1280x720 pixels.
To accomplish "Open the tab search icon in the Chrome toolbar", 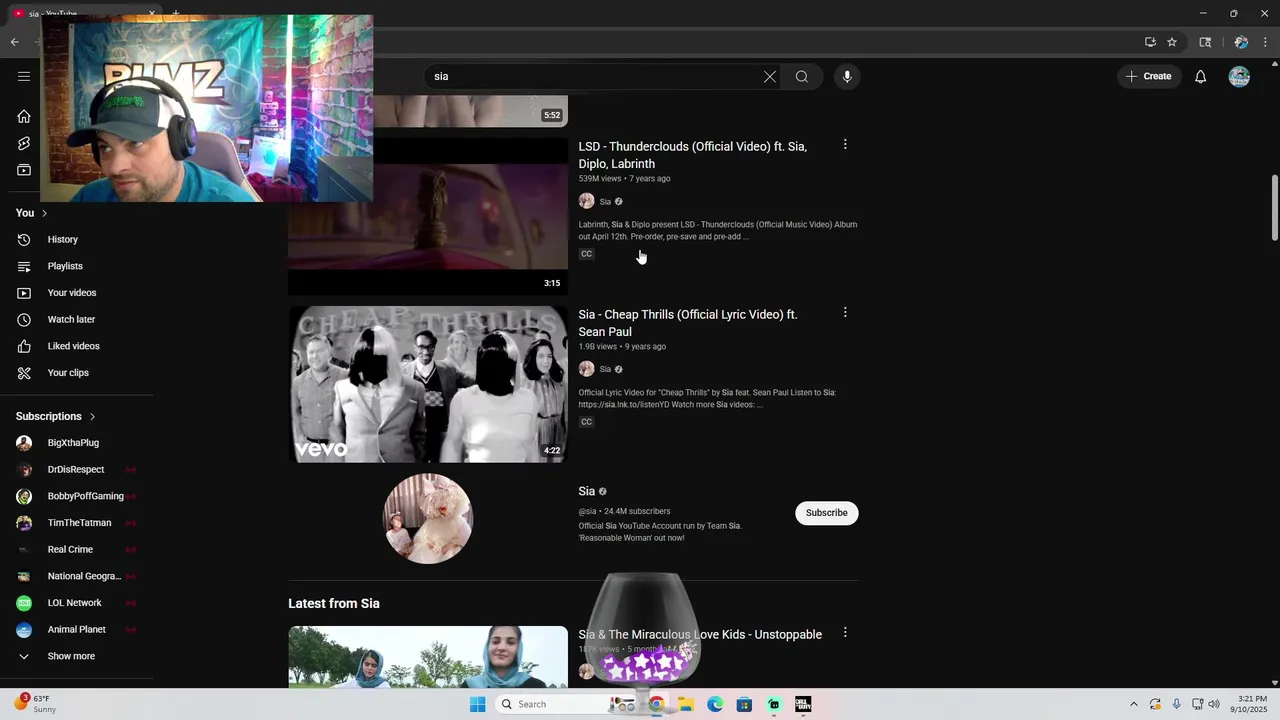I will 1205,42.
